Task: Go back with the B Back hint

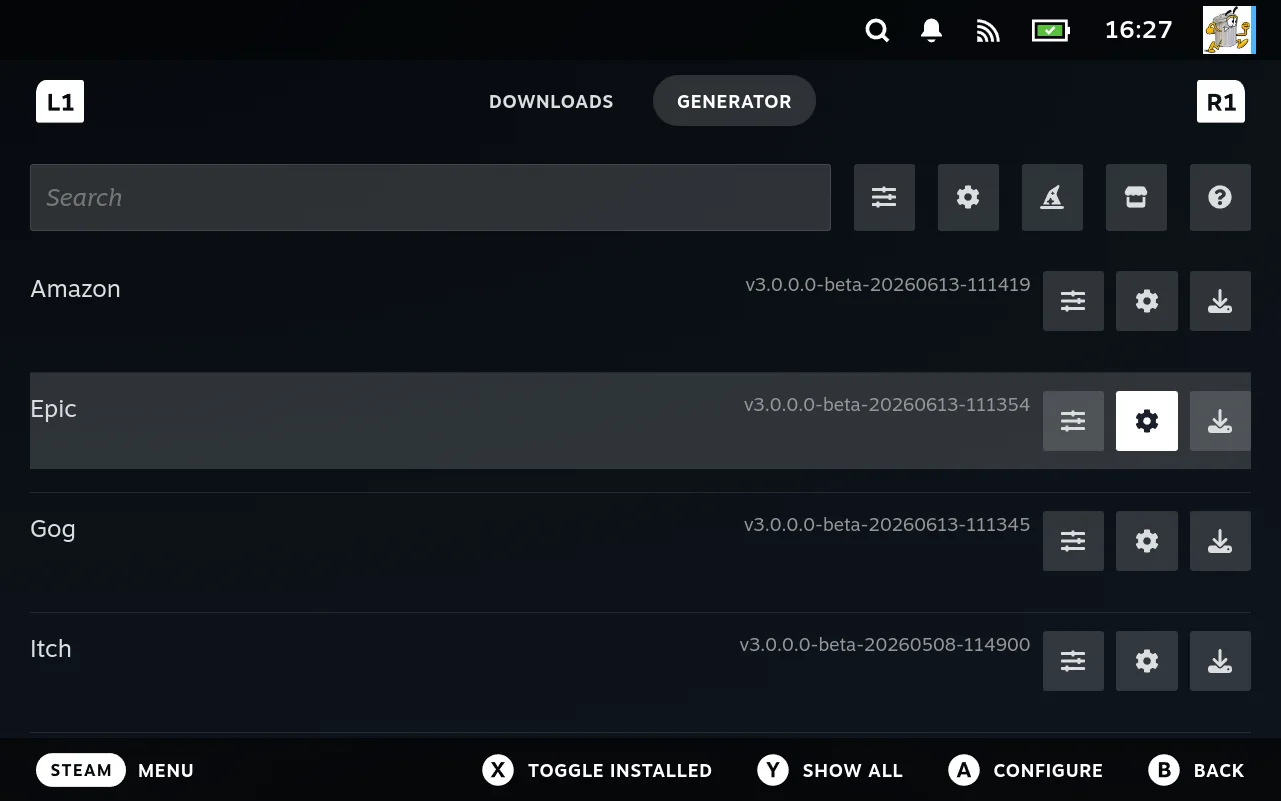Action: [1197, 770]
